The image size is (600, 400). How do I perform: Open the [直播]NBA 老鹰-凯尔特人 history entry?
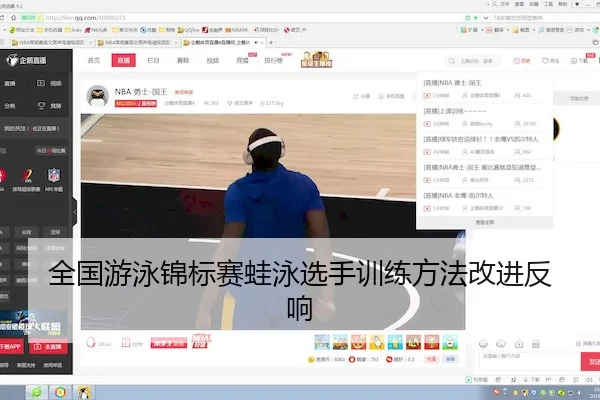point(458,196)
